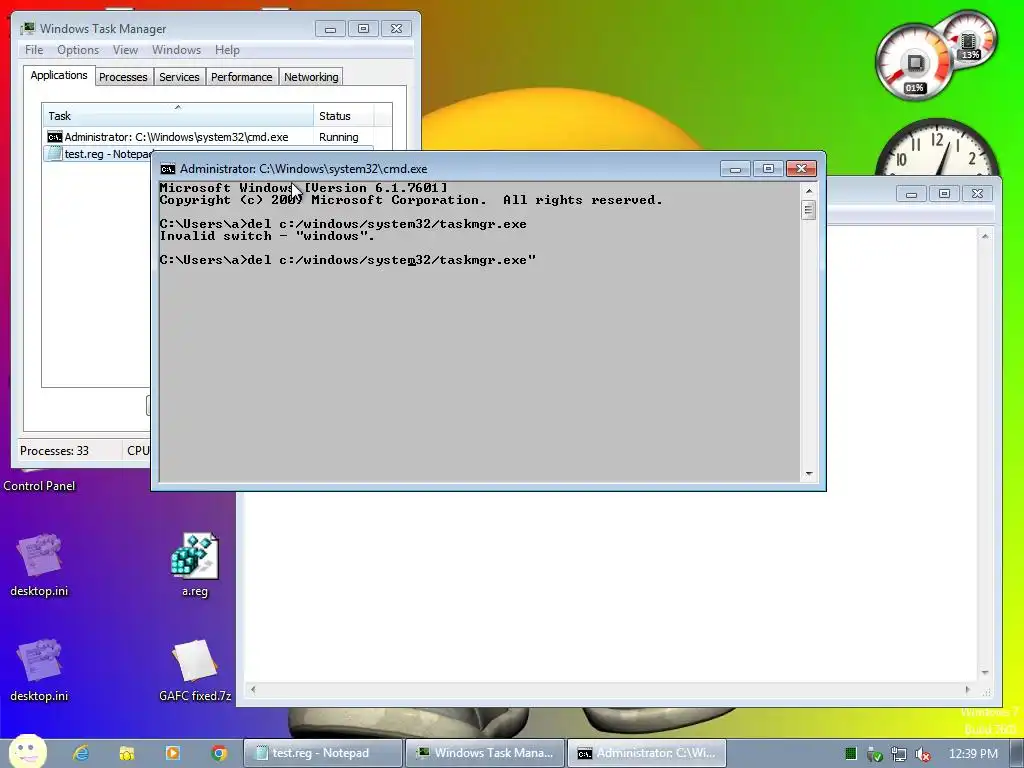Open the Start menu orb

tap(27, 752)
